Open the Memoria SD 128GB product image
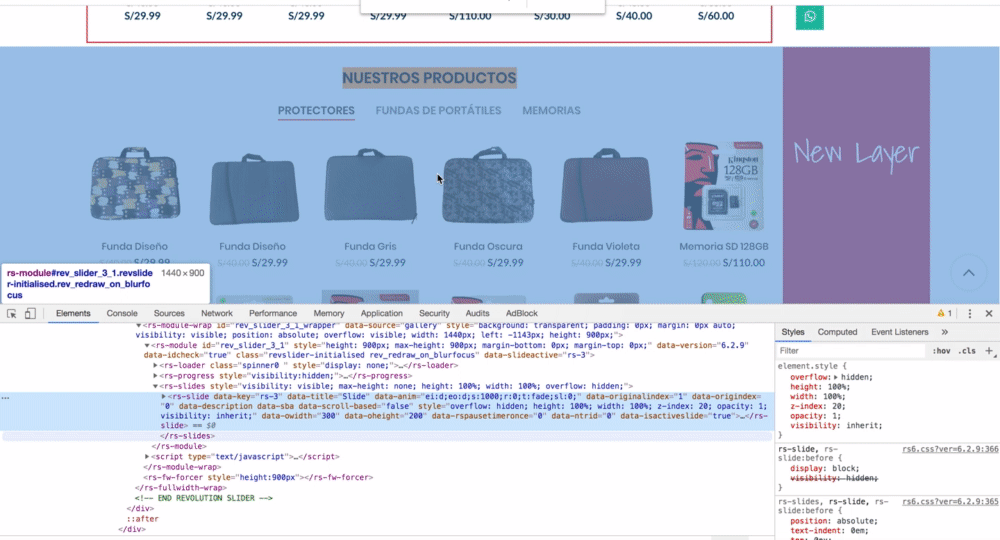The image size is (1000, 540). pos(724,186)
